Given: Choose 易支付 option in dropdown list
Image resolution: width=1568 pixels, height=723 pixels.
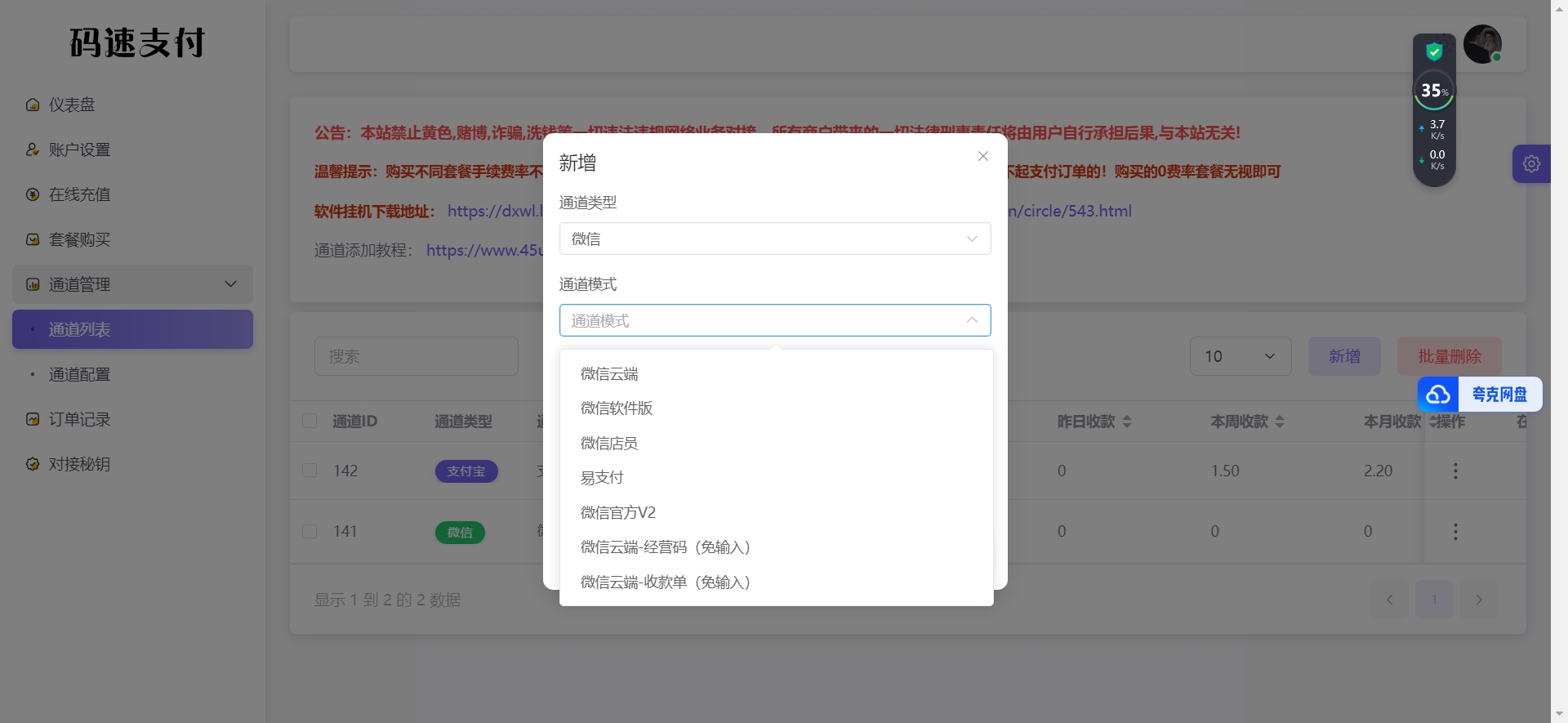Looking at the screenshot, I should point(602,478).
